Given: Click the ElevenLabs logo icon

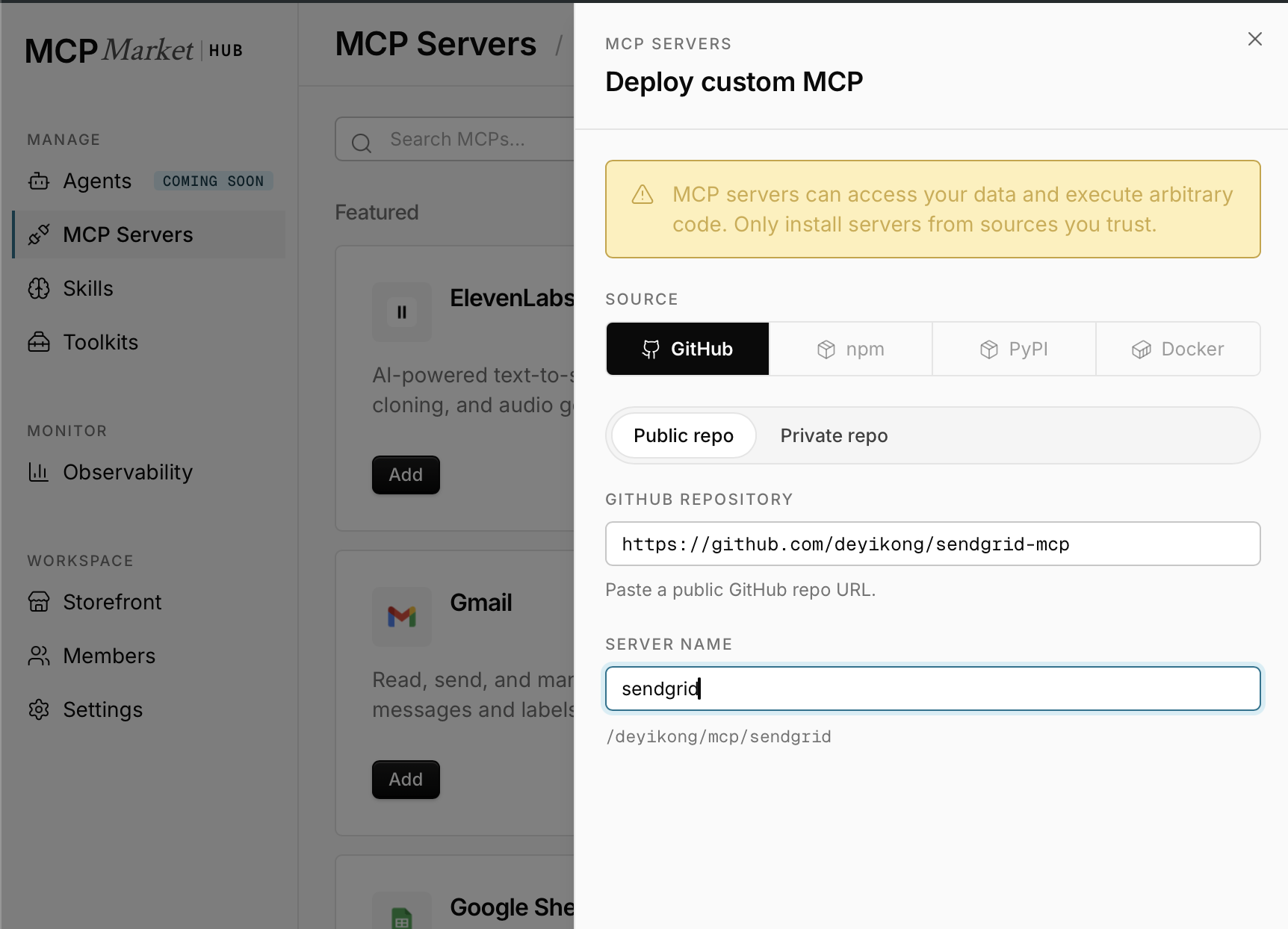Looking at the screenshot, I should 402,312.
